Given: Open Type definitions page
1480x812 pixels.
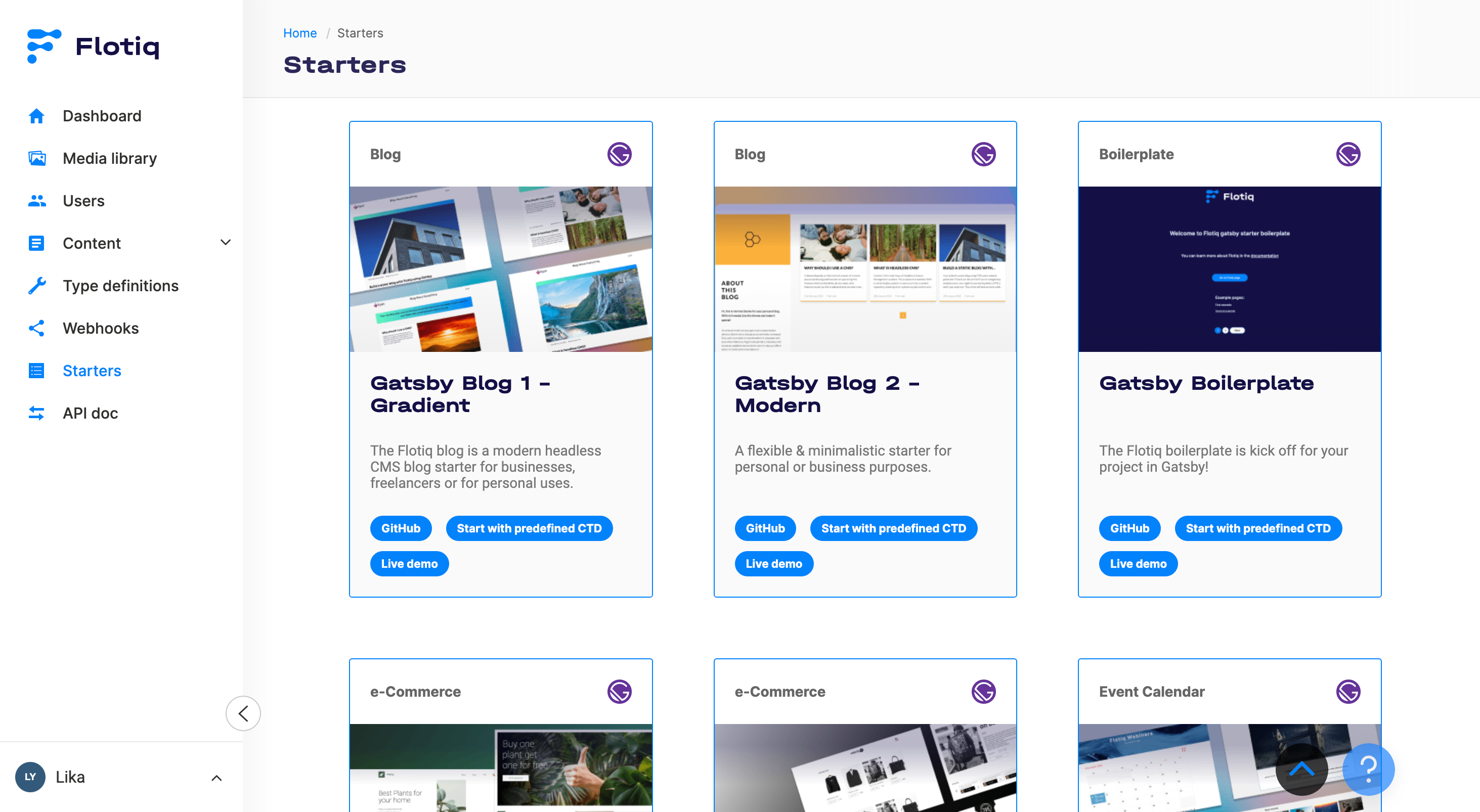Looking at the screenshot, I should (x=121, y=286).
